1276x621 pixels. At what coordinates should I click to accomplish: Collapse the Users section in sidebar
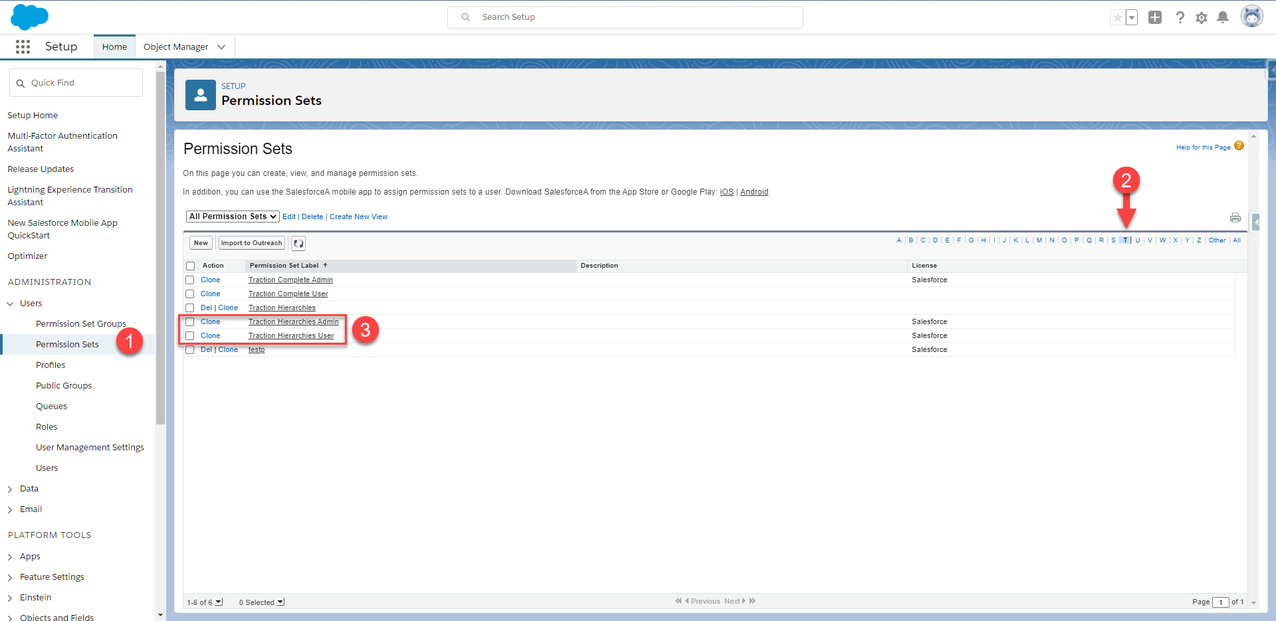11,303
